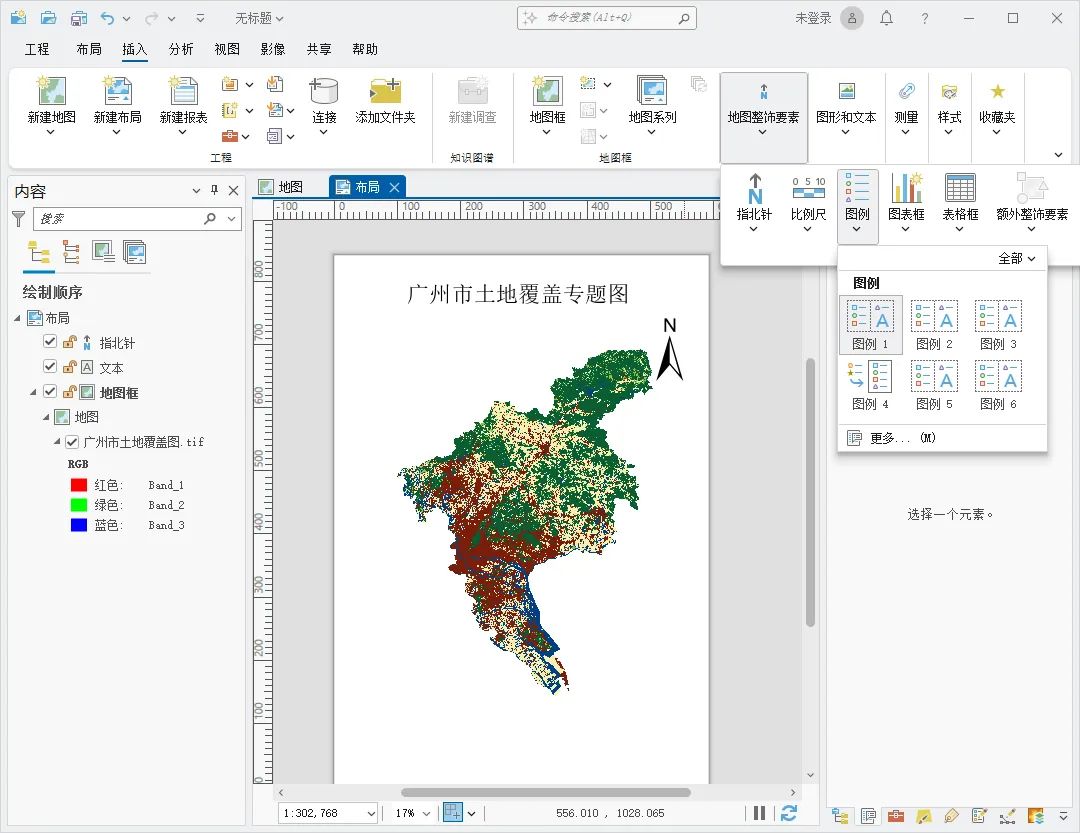Choose the 图例 2 legend style
The height and width of the screenshot is (833, 1080).
click(935, 325)
